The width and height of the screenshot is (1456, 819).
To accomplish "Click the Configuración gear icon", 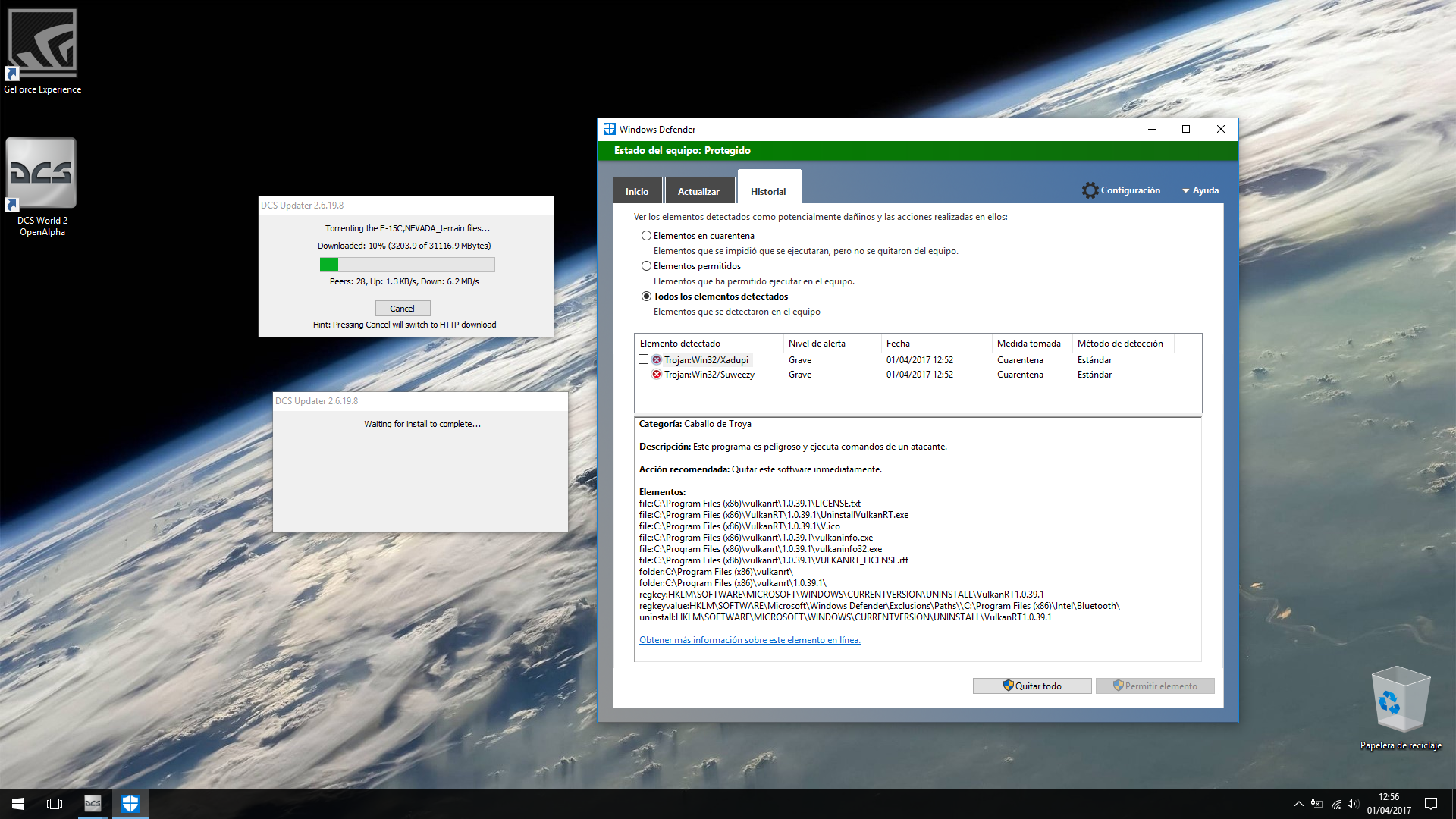I will point(1090,190).
